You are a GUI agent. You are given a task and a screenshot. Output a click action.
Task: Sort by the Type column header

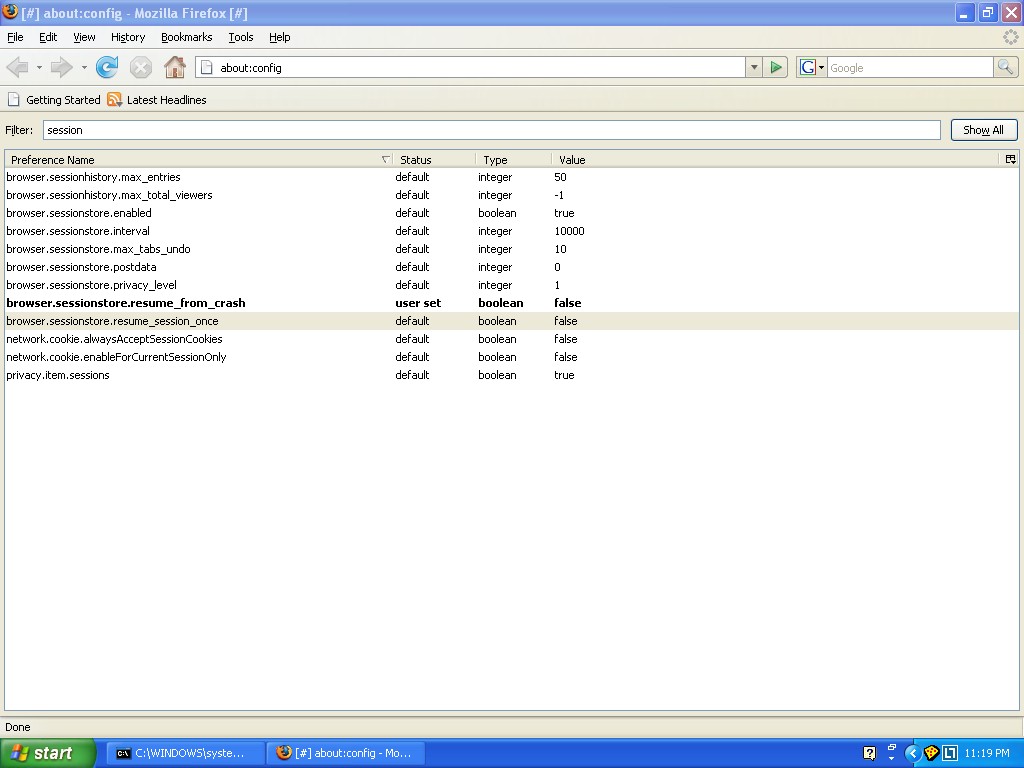tap(514, 159)
